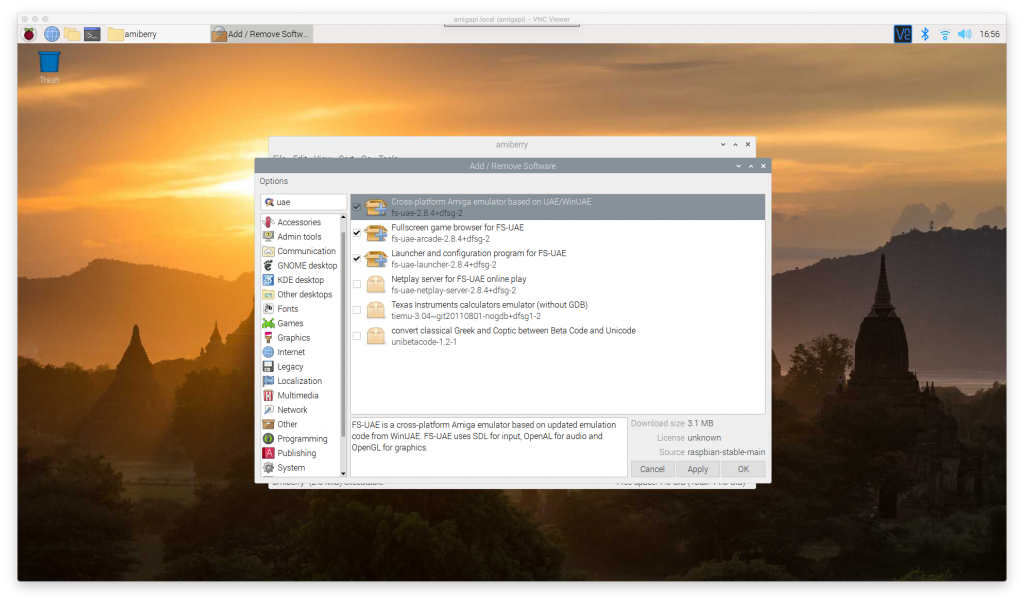1024x603 pixels.
Task: Click the category list scroll-down arrow
Action: [x=344, y=474]
